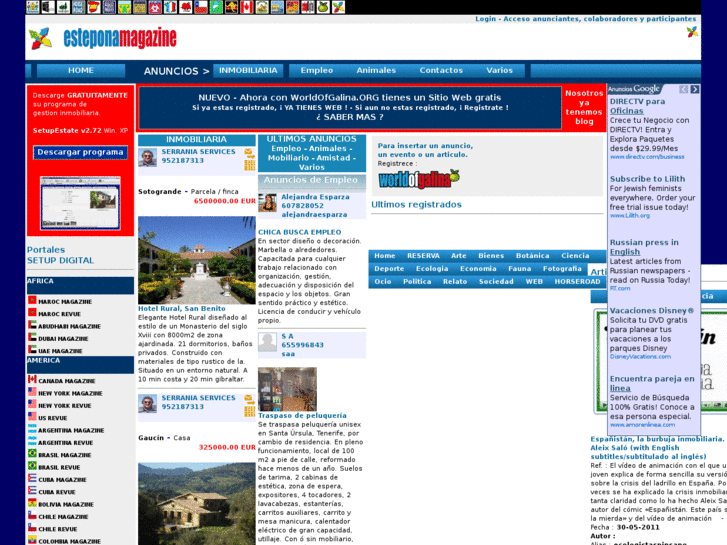Click the green apple icon in the top strip
Screen dimensions: 727x545
(x=323, y=7)
